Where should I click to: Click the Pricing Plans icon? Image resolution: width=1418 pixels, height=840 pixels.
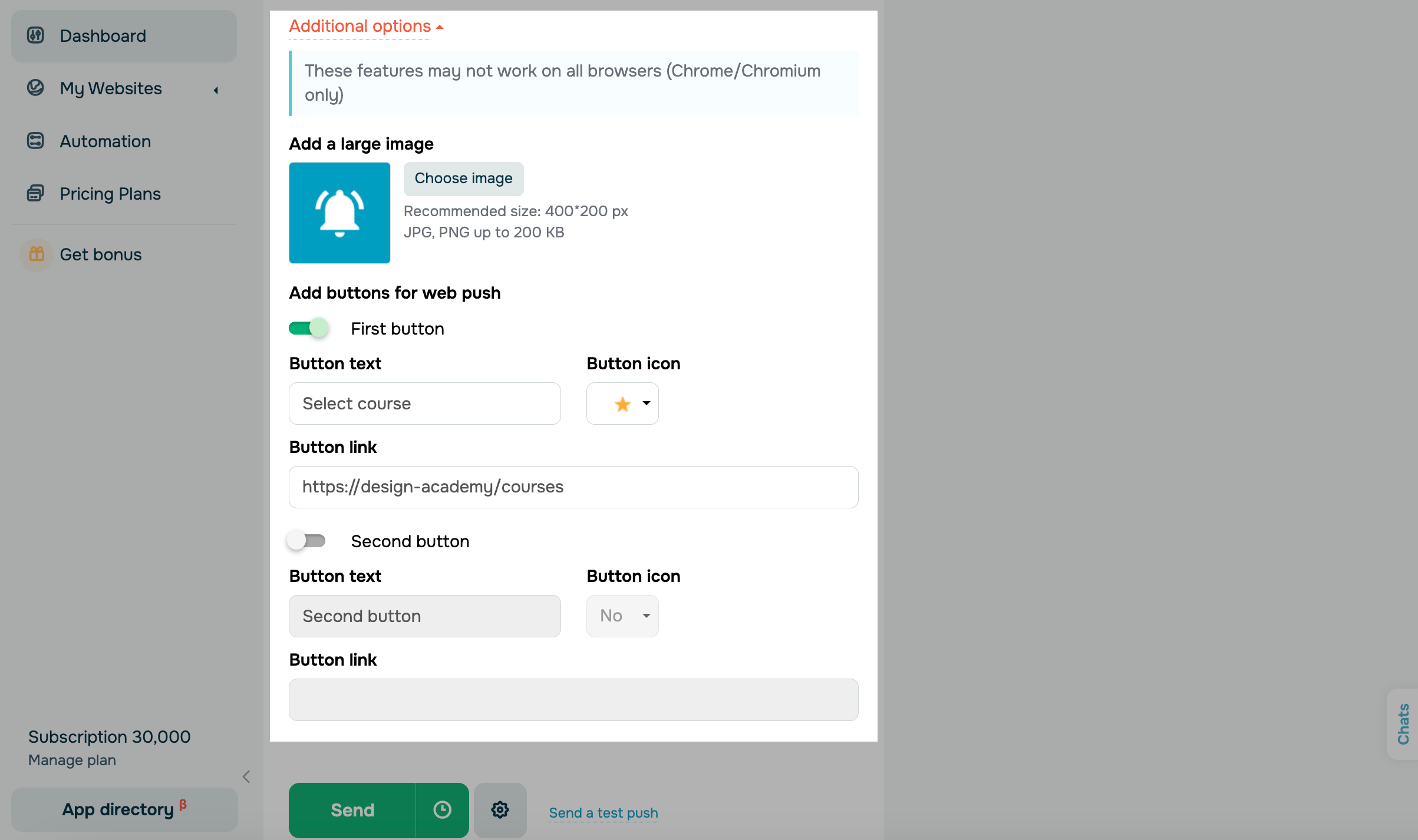tap(35, 193)
